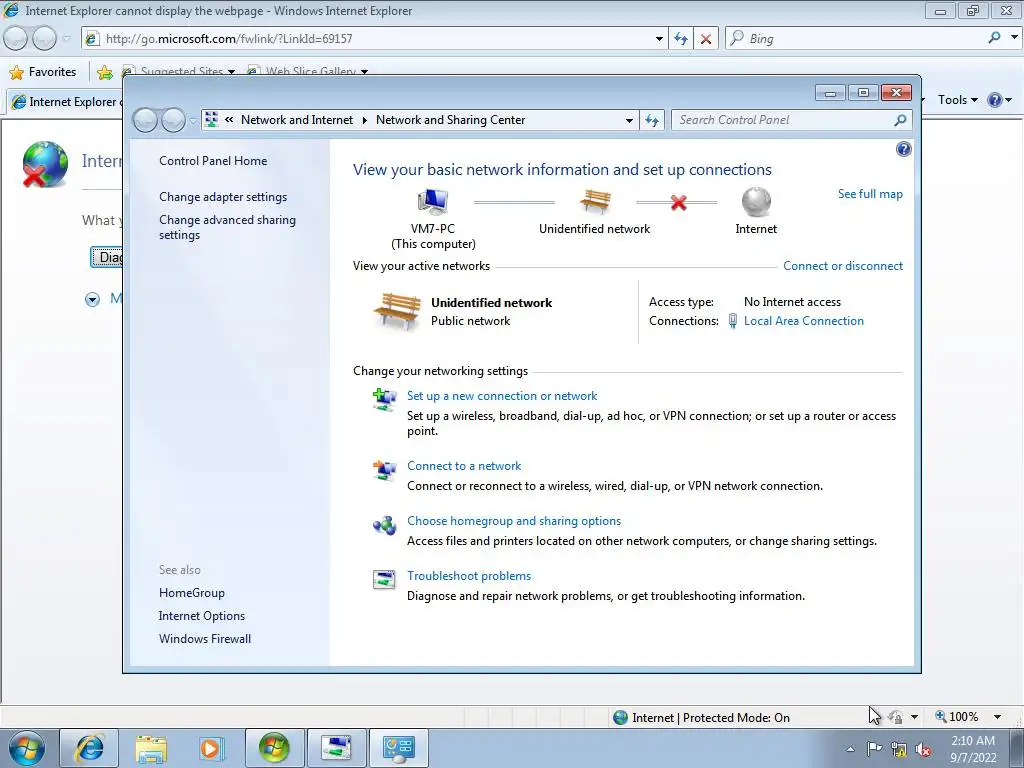This screenshot has height=768, width=1024.
Task: Open Internet Explorer from the taskbar
Action: point(89,748)
